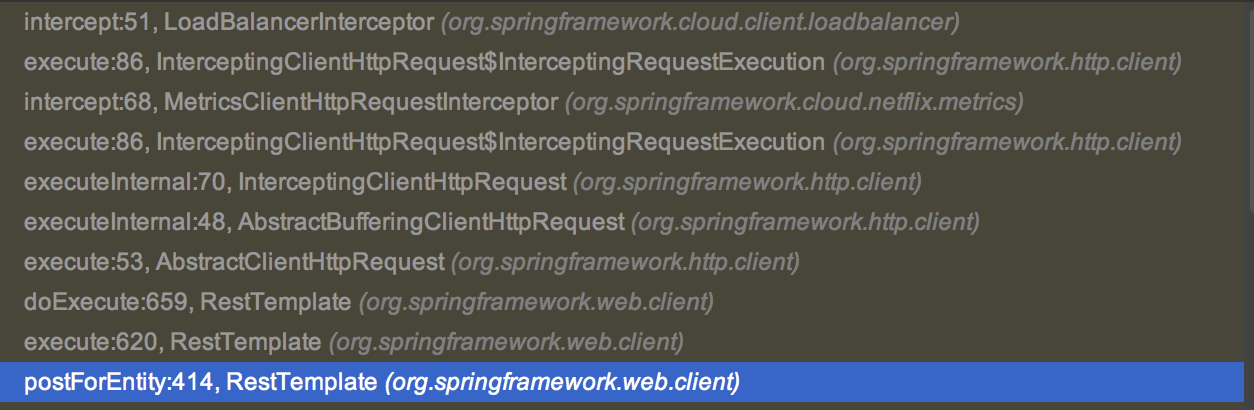
Task: Click package name on the executeInternal:70 row
Action: coord(747,182)
